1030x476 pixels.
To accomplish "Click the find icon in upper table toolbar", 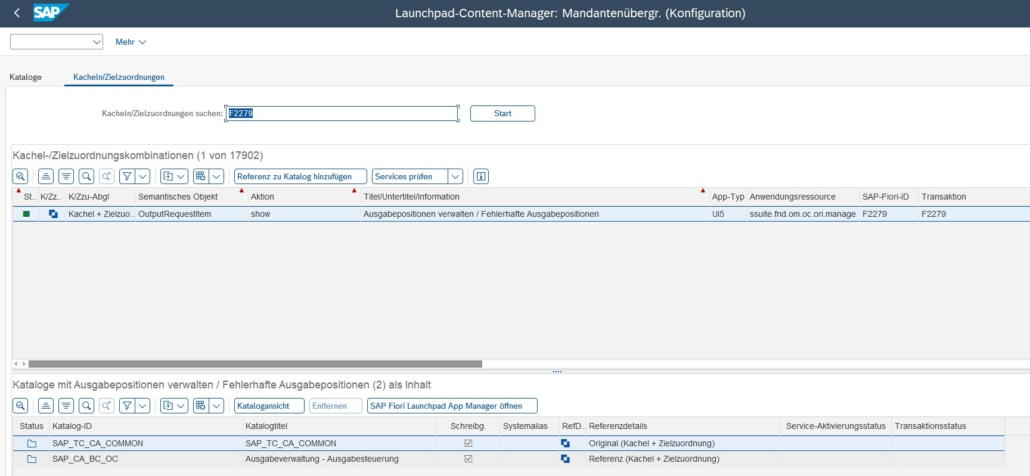I will [x=86, y=176].
